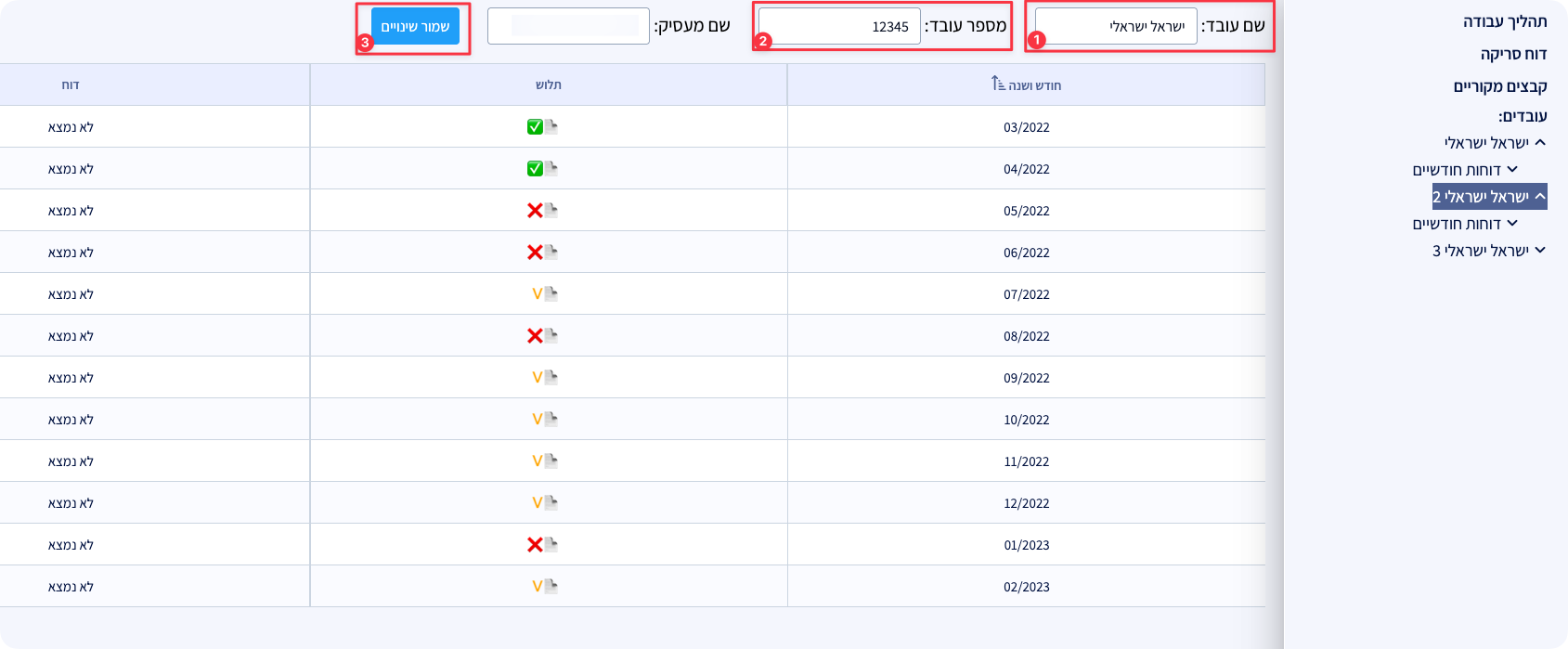Sort by the חודש ושנה sort icon
This screenshot has width=1568, height=649.
(x=998, y=84)
